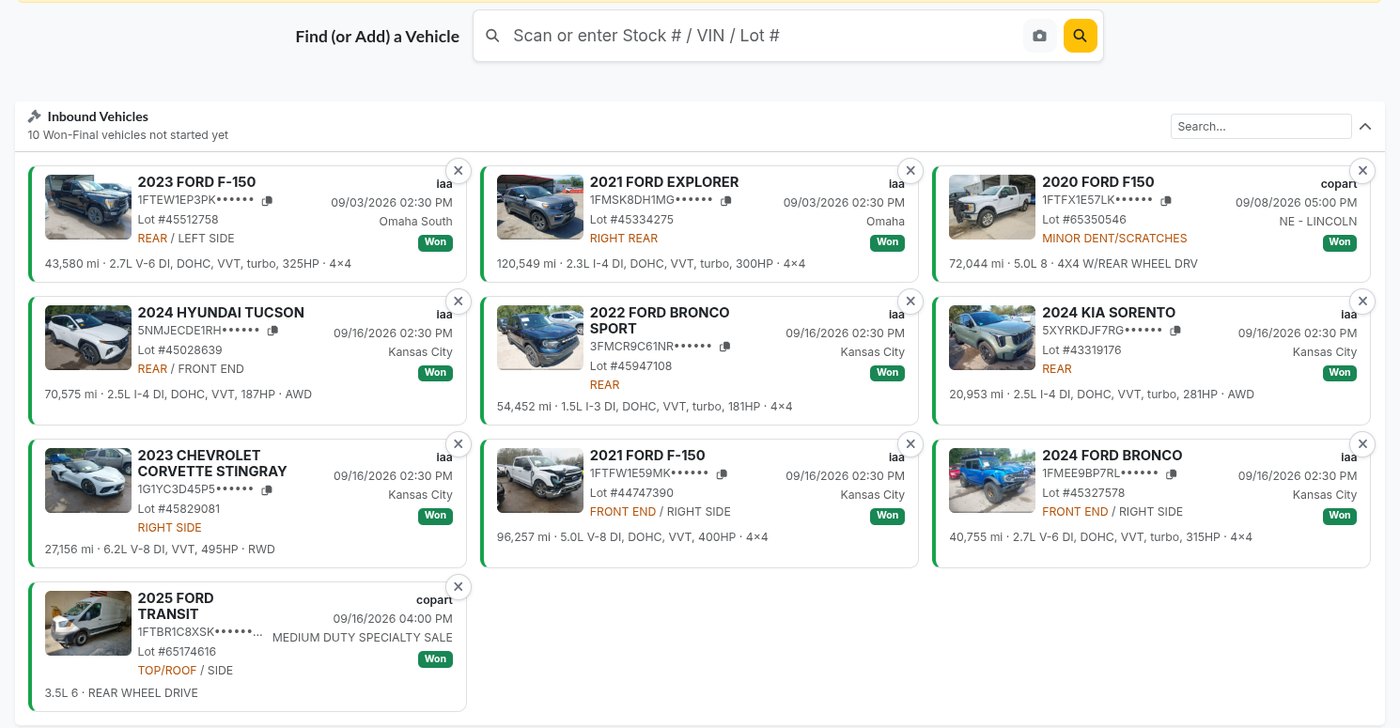Screen dimensions: 1400x728
Task: Click the 2021 FORD EXPLORER title
Action: [664, 182]
